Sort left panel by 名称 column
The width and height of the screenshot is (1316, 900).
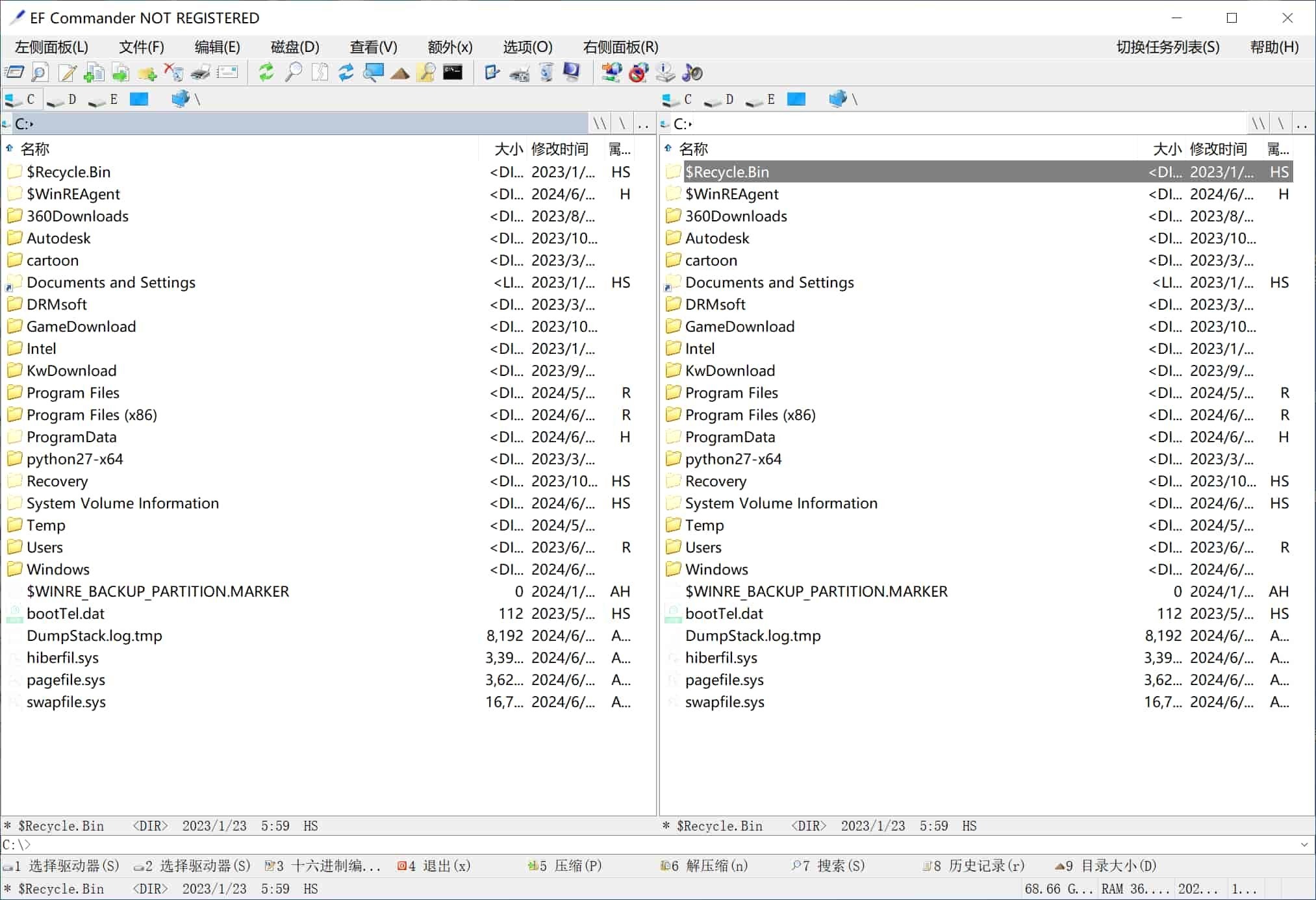coord(35,149)
